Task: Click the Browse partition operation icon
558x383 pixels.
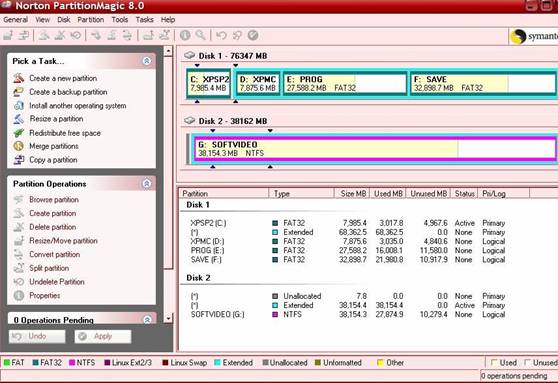Action: (x=19, y=200)
